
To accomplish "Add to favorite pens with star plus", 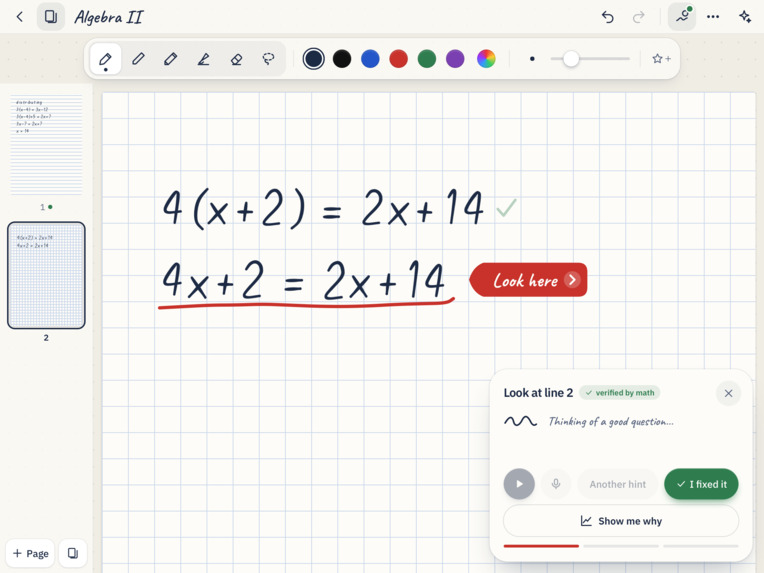I will [661, 59].
